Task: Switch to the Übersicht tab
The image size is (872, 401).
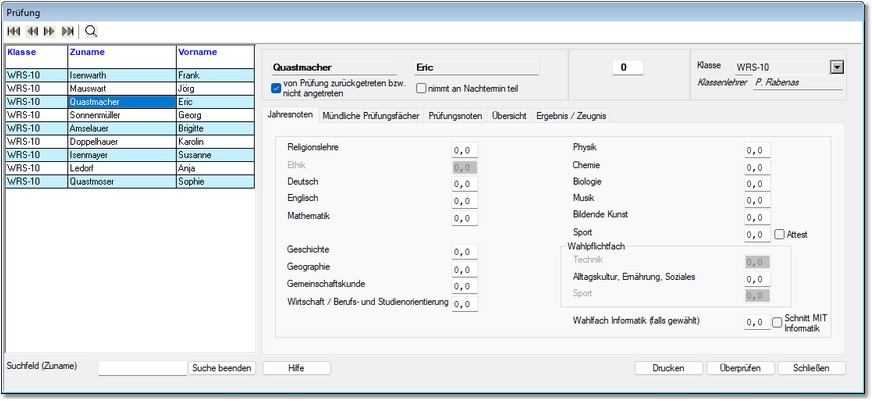Action: tap(509, 116)
